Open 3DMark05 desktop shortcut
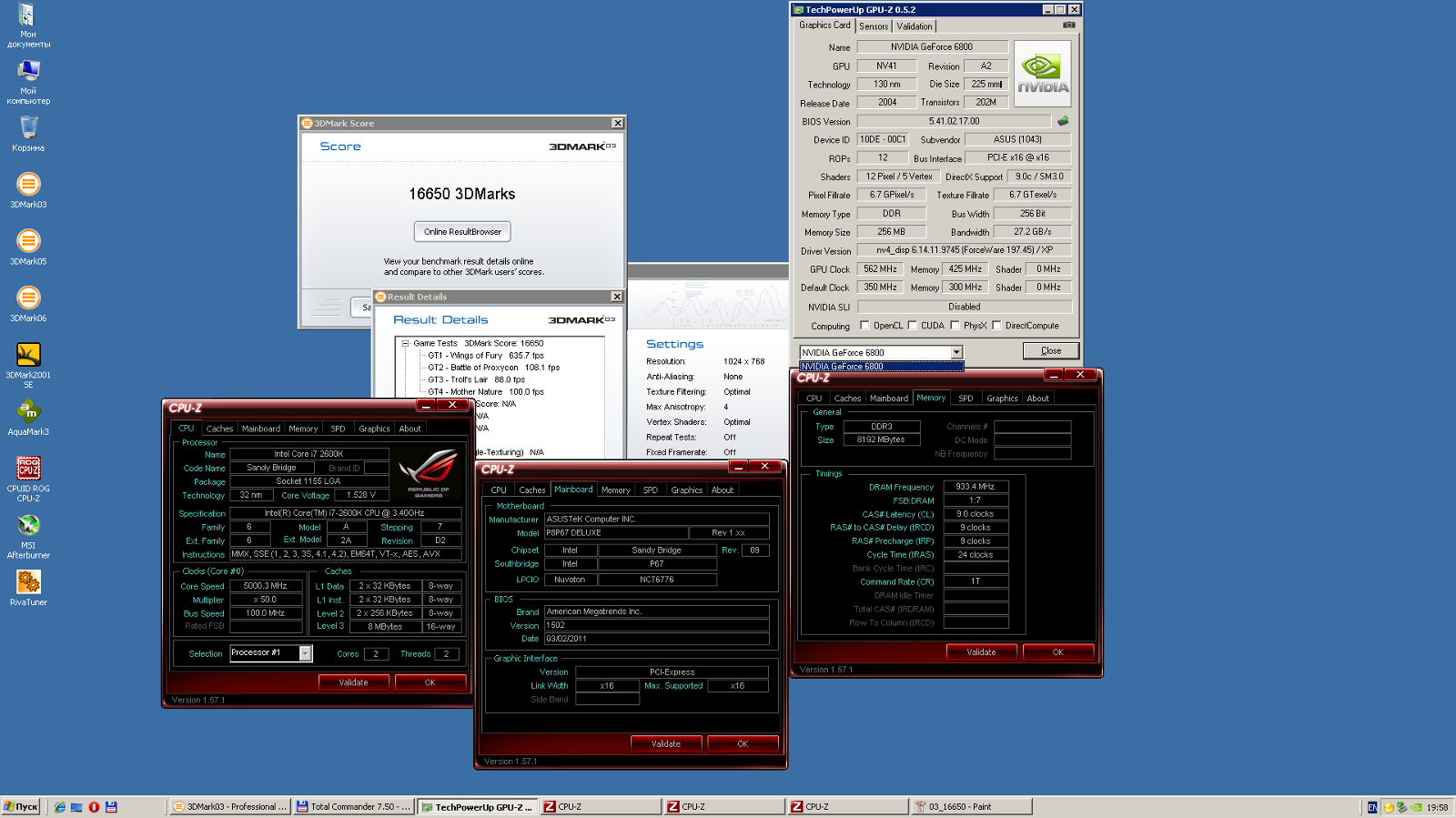 (28, 247)
